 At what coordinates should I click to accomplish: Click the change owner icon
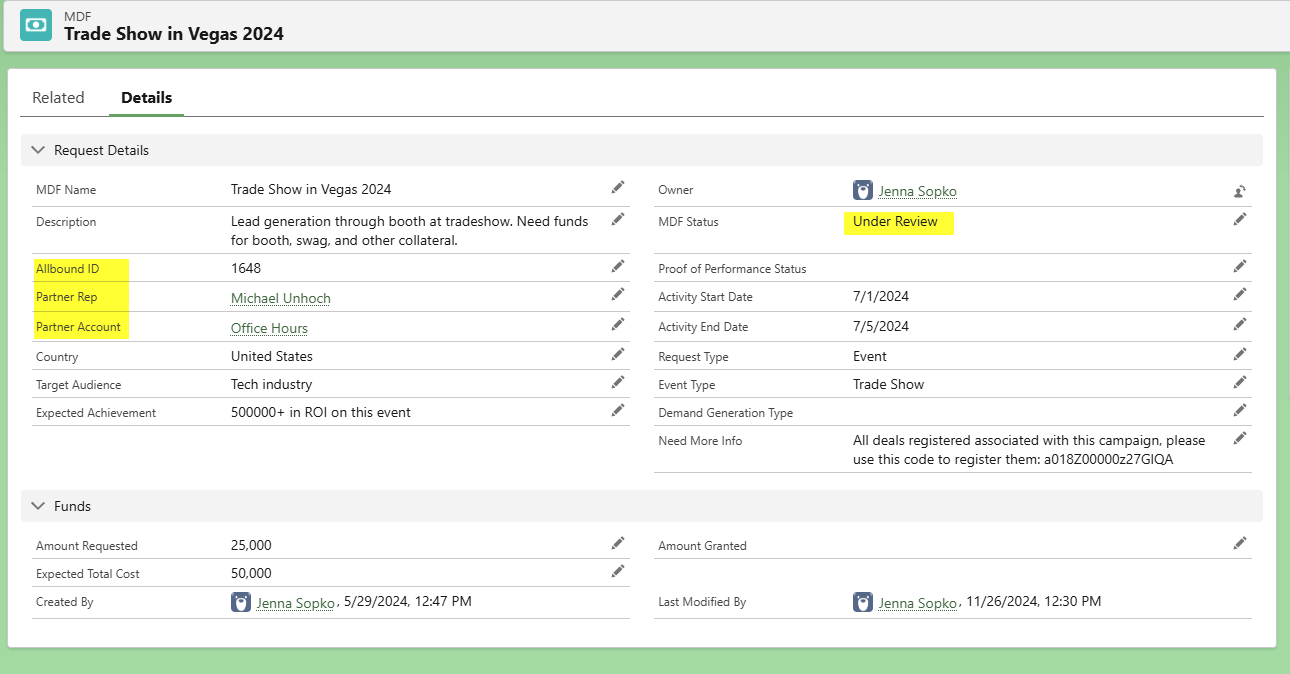[x=1240, y=191]
